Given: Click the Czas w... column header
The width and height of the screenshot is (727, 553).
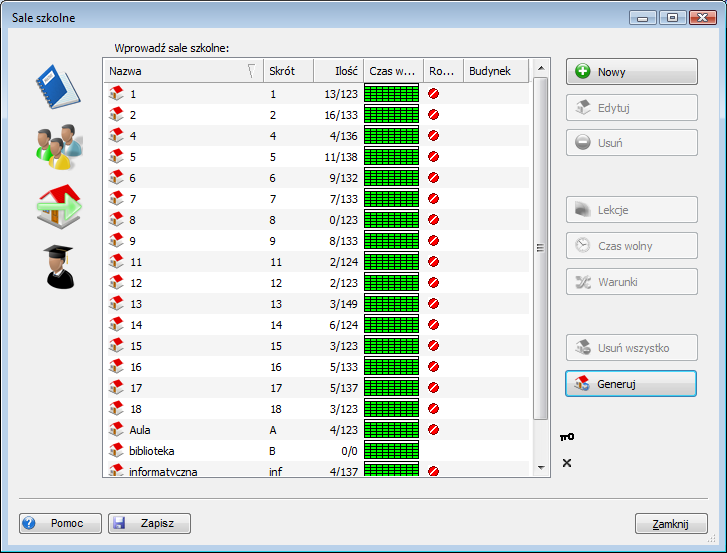Looking at the screenshot, I should pos(394,71).
